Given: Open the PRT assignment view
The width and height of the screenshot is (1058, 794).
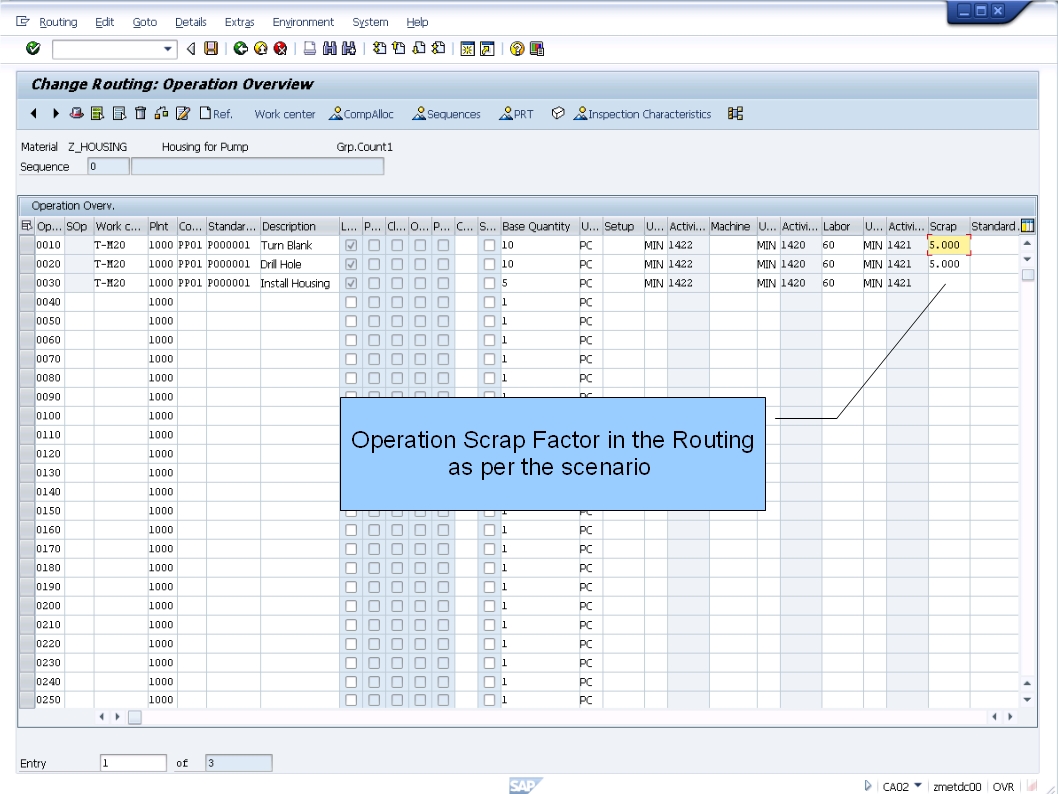Looking at the screenshot, I should tap(517, 114).
